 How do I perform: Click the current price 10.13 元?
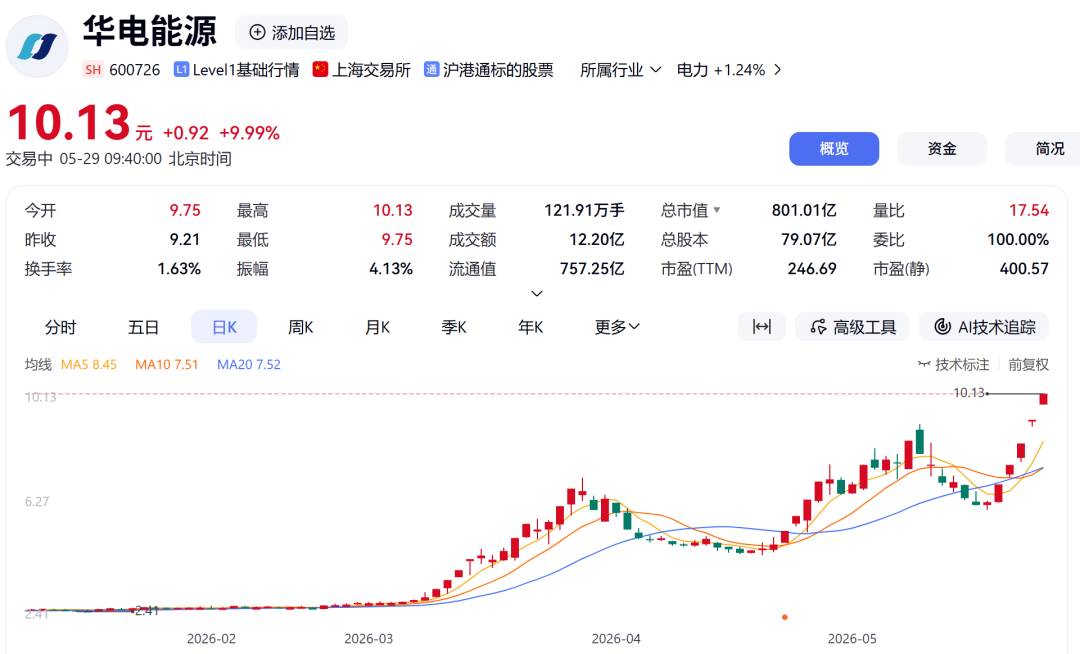pyautogui.click(x=79, y=124)
